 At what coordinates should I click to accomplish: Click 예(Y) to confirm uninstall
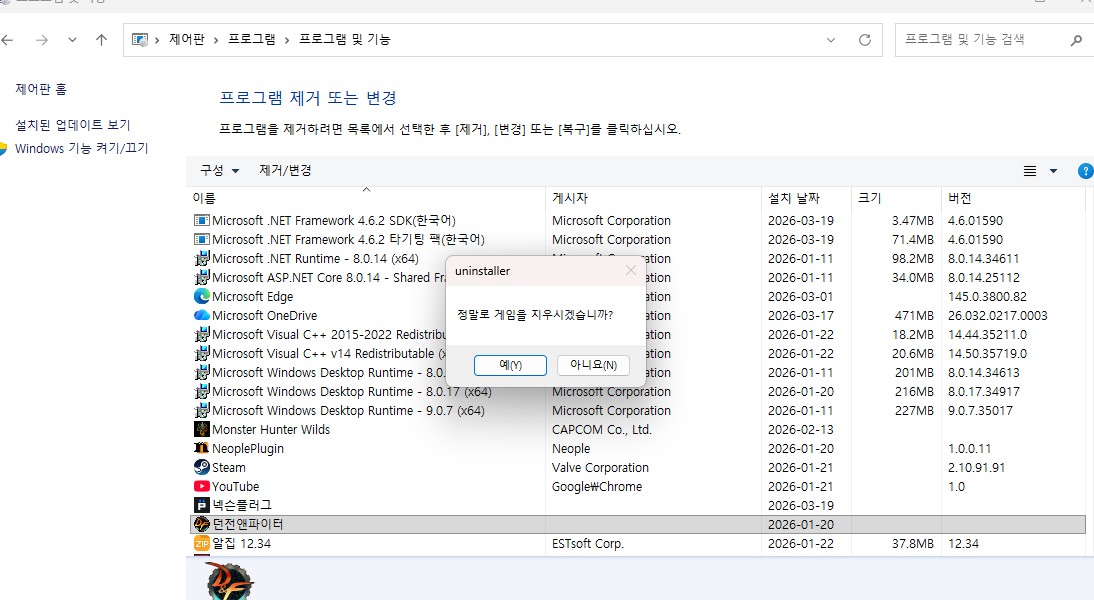[x=510, y=365]
